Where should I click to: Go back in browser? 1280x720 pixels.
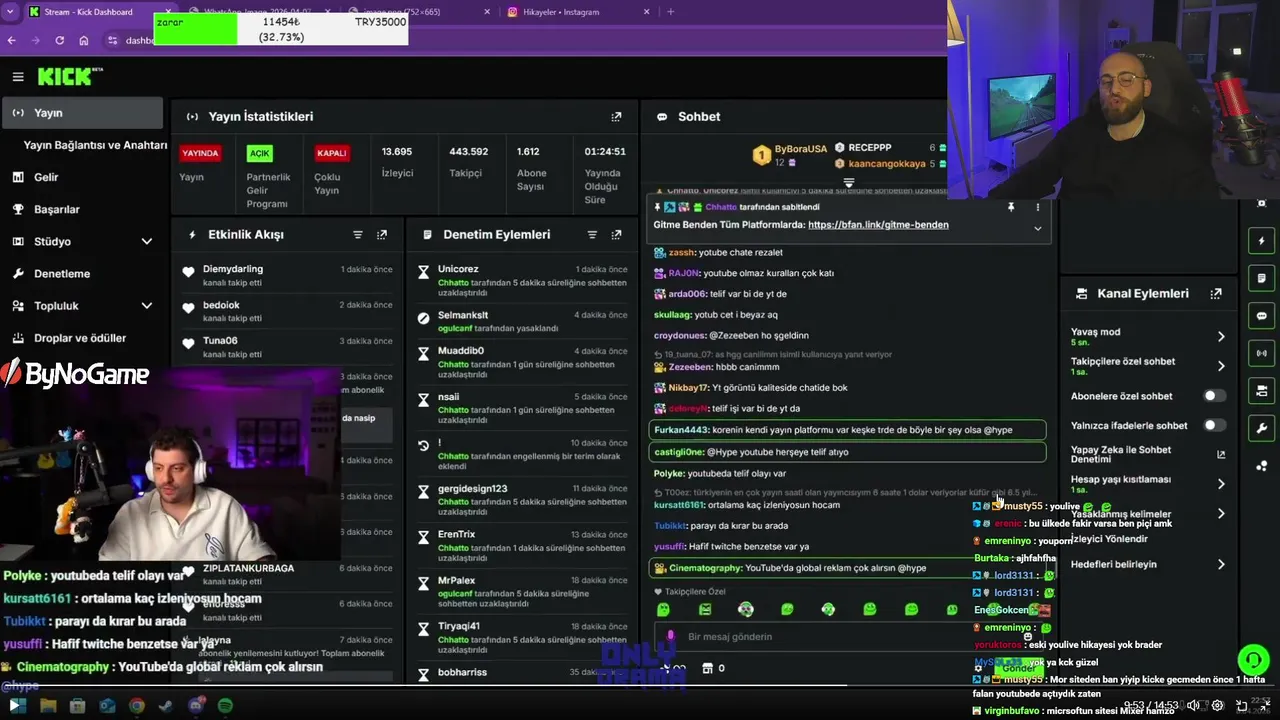12,40
